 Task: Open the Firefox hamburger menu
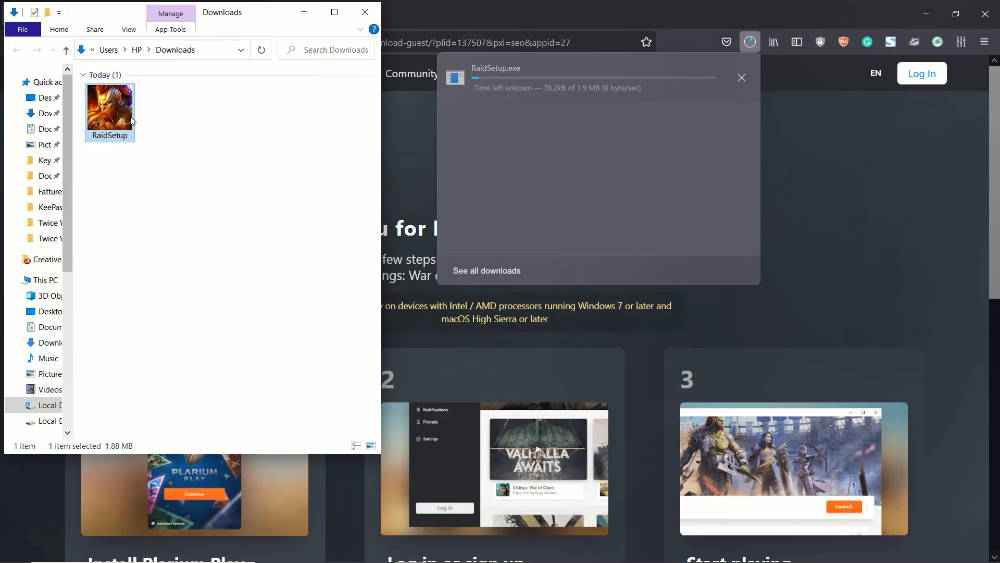[984, 42]
